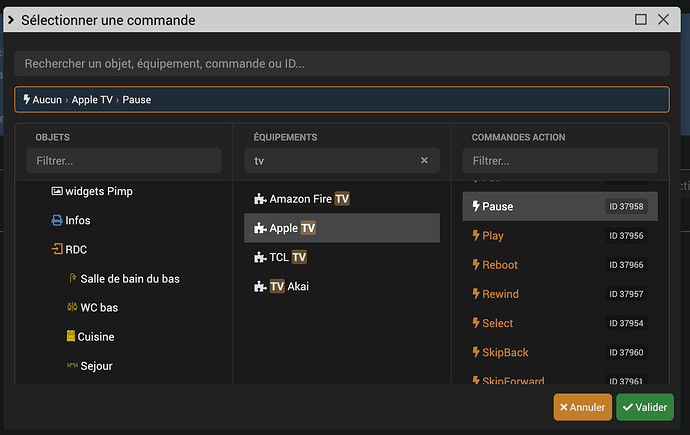The image size is (690, 435).
Task: Select the Reboot command
Action: [560, 264]
